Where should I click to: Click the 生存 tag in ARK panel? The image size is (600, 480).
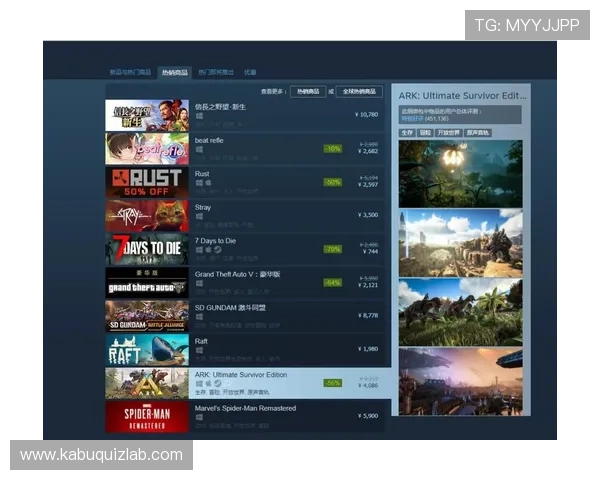click(x=407, y=132)
